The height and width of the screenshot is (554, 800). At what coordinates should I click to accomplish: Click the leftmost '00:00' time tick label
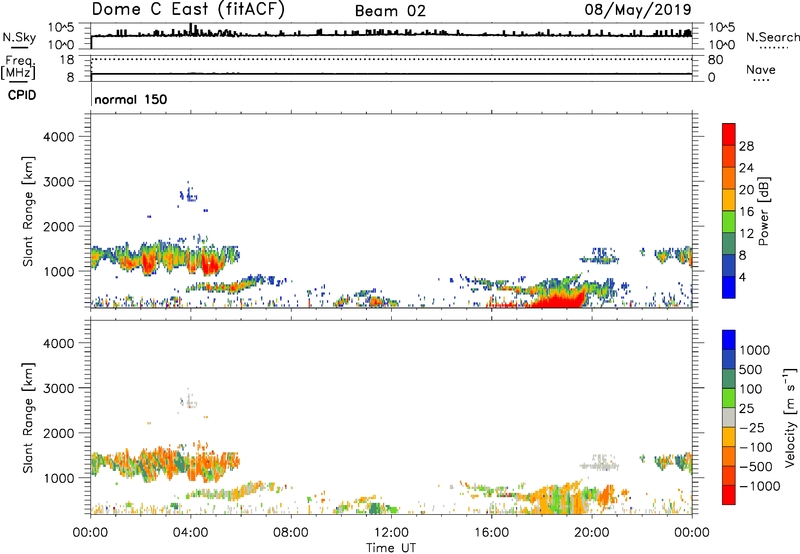pyautogui.click(x=90, y=533)
